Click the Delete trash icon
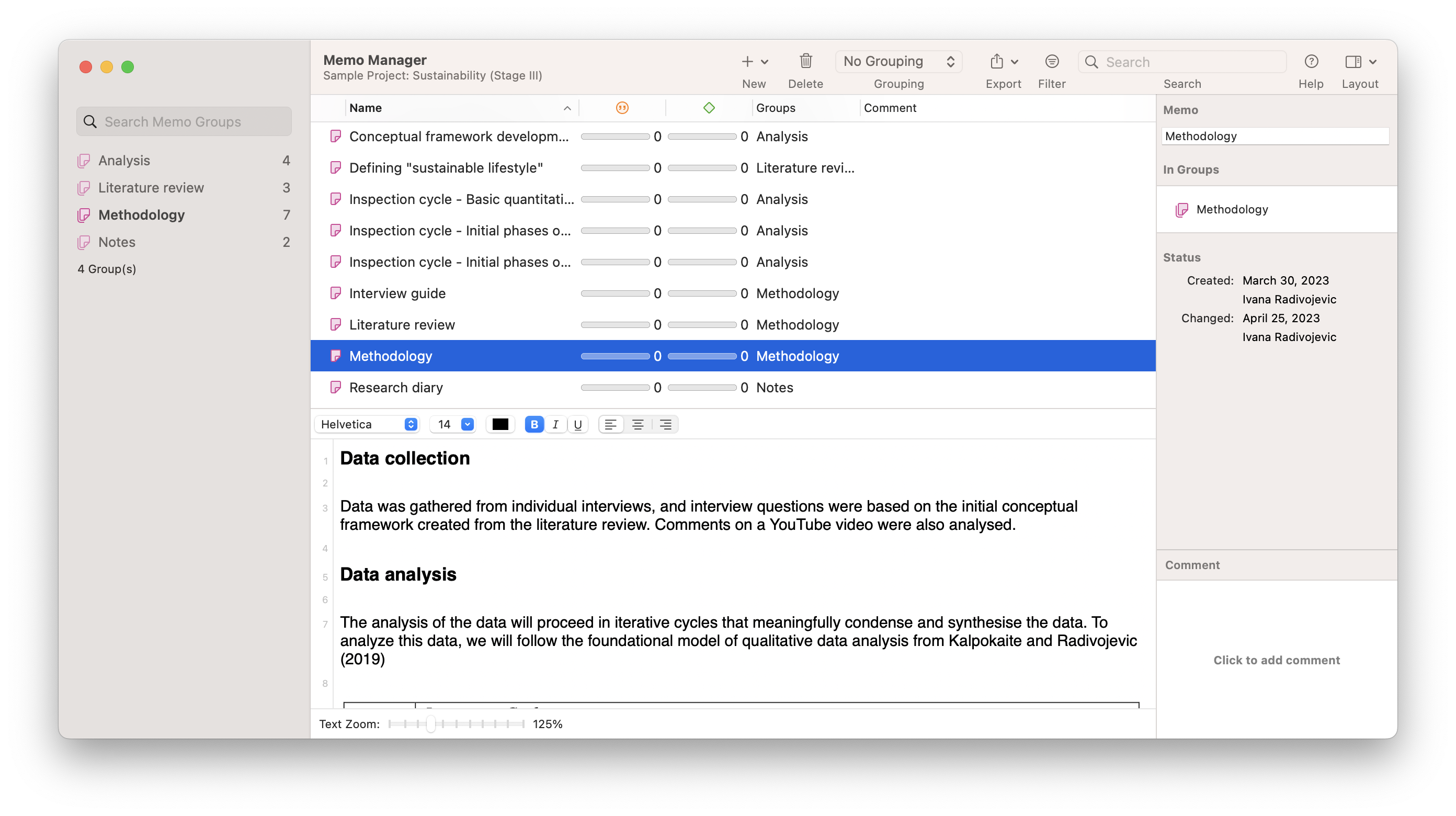The width and height of the screenshot is (1456, 816). tap(805, 61)
